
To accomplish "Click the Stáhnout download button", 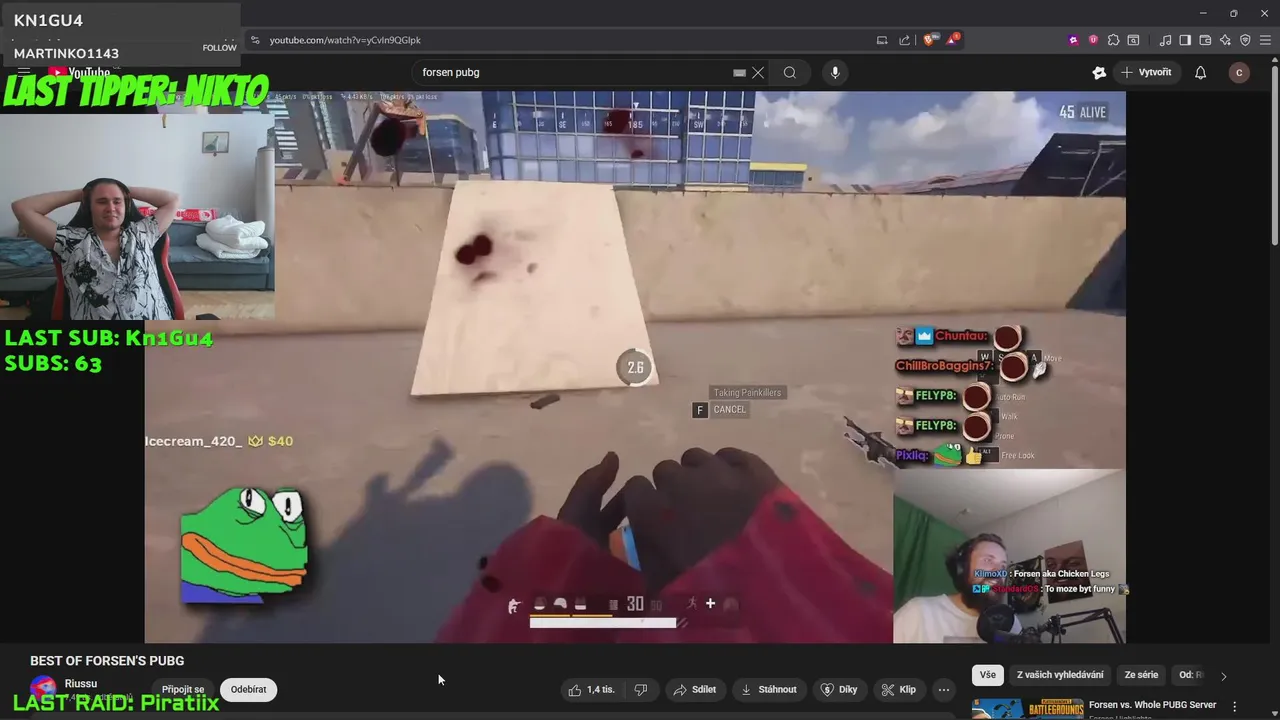I will [768, 689].
